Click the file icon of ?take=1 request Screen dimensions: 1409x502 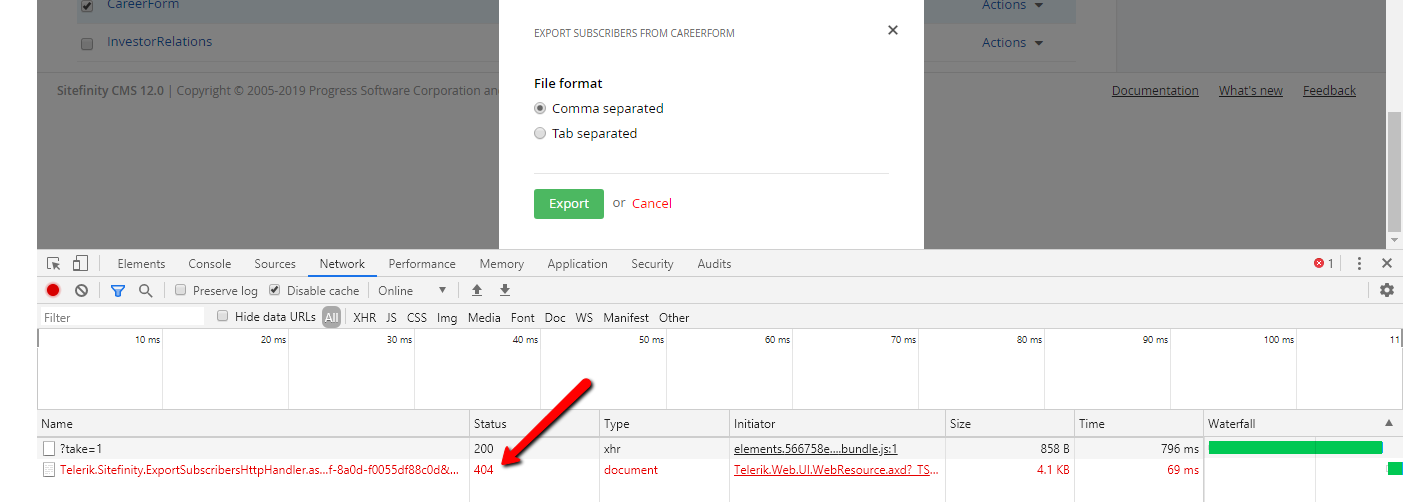(x=49, y=449)
